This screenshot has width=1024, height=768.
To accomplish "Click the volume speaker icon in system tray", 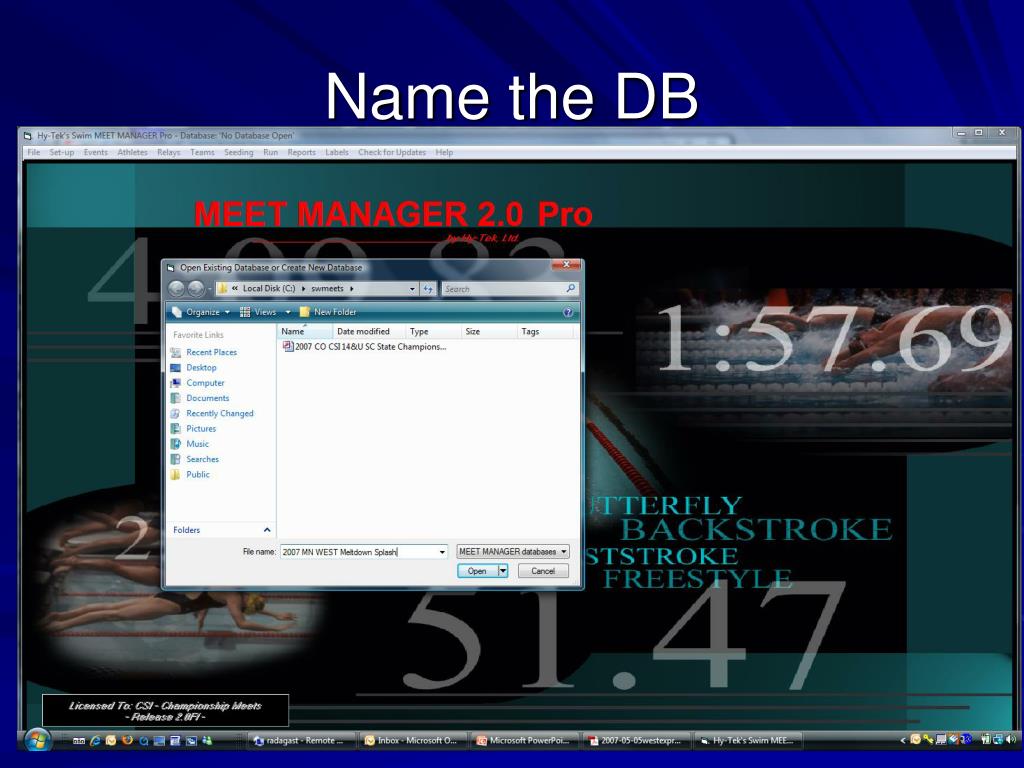I will (x=1012, y=740).
